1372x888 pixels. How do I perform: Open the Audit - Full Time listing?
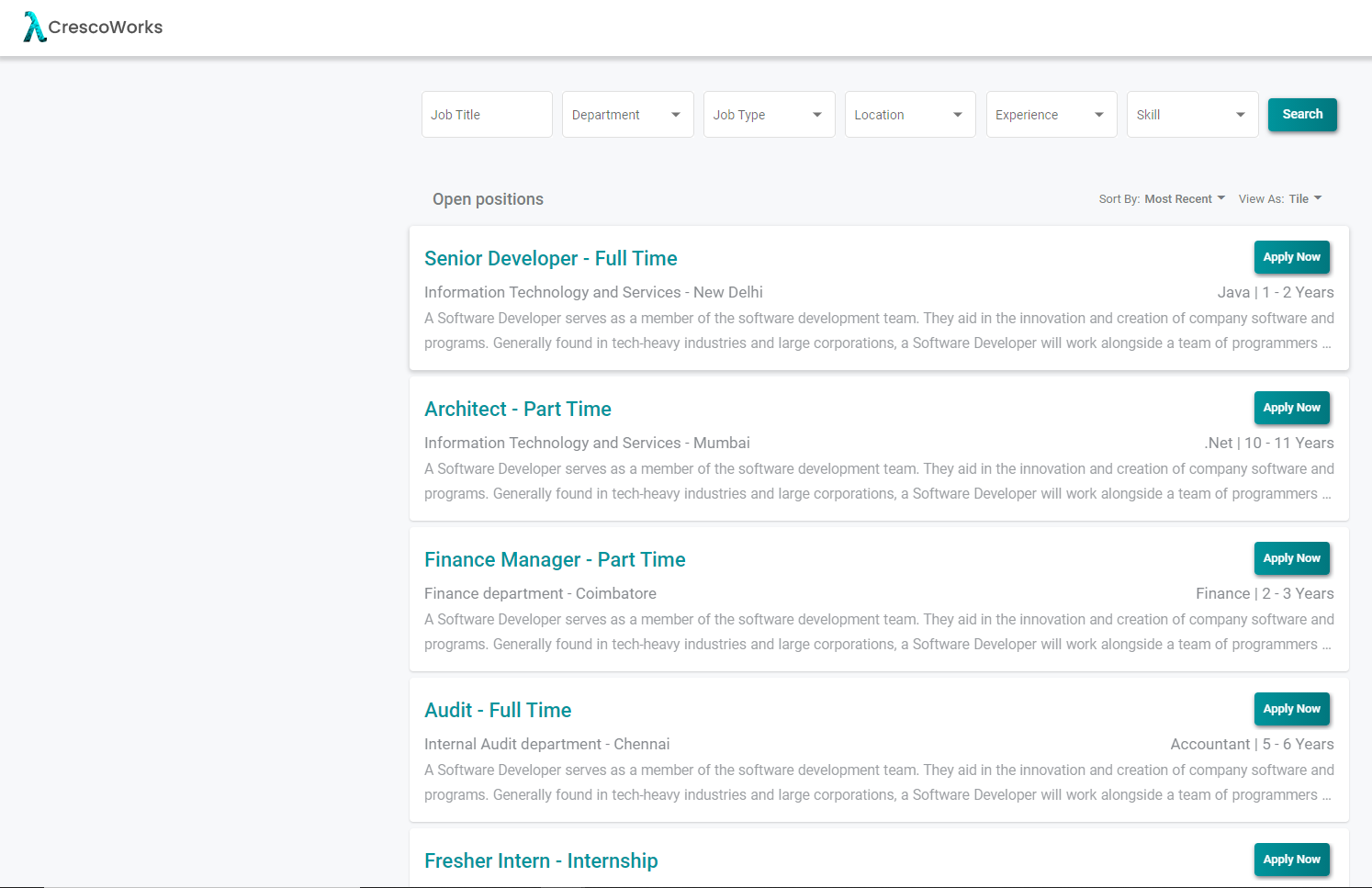click(498, 711)
